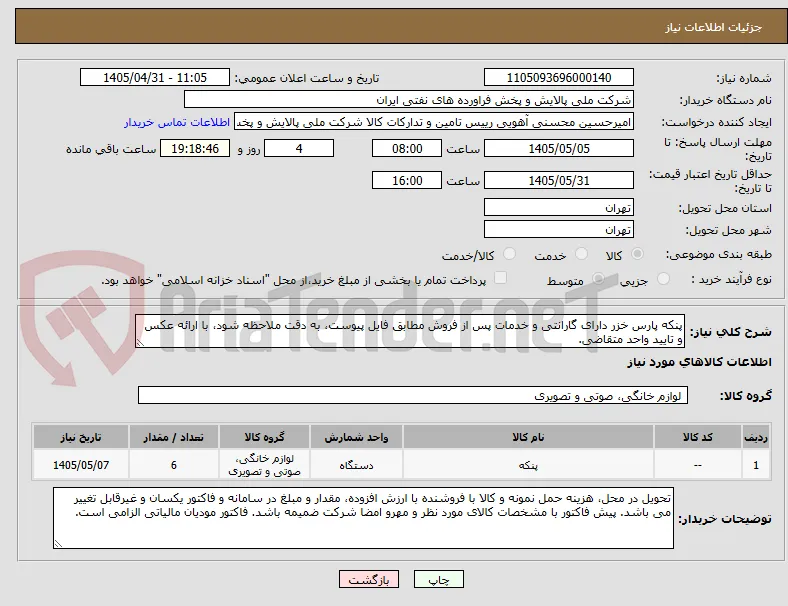
Task: Click the کد کالا column header
Action: tap(698, 437)
